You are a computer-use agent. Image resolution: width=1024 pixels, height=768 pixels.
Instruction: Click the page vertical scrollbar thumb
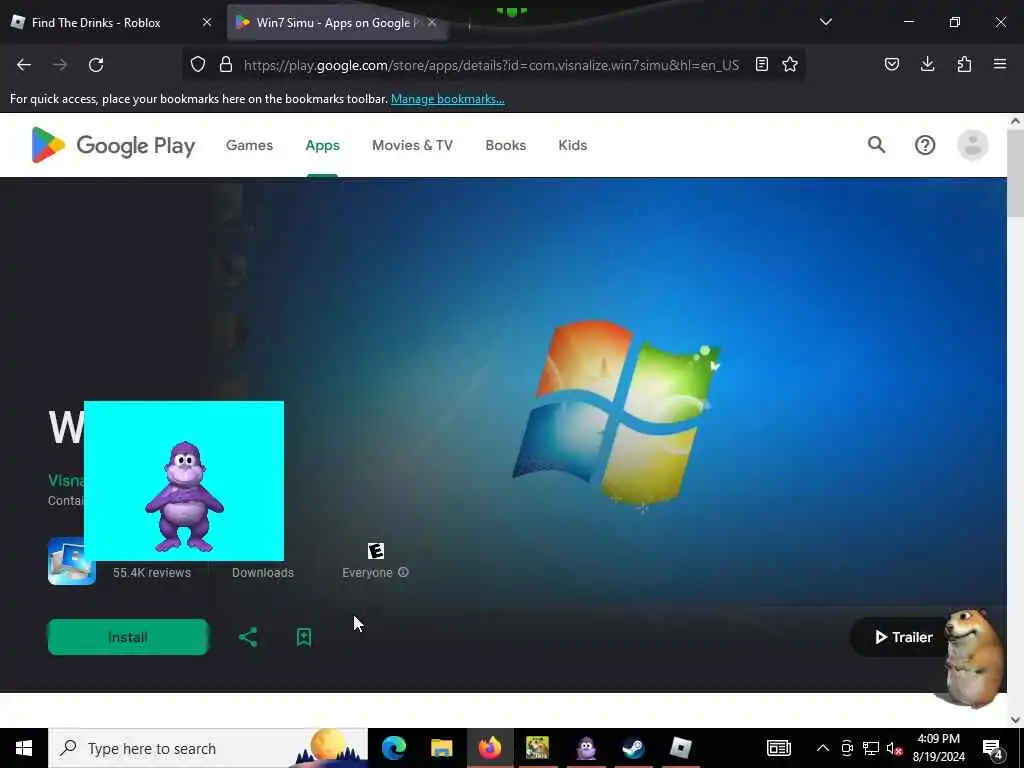pyautogui.click(x=1016, y=172)
